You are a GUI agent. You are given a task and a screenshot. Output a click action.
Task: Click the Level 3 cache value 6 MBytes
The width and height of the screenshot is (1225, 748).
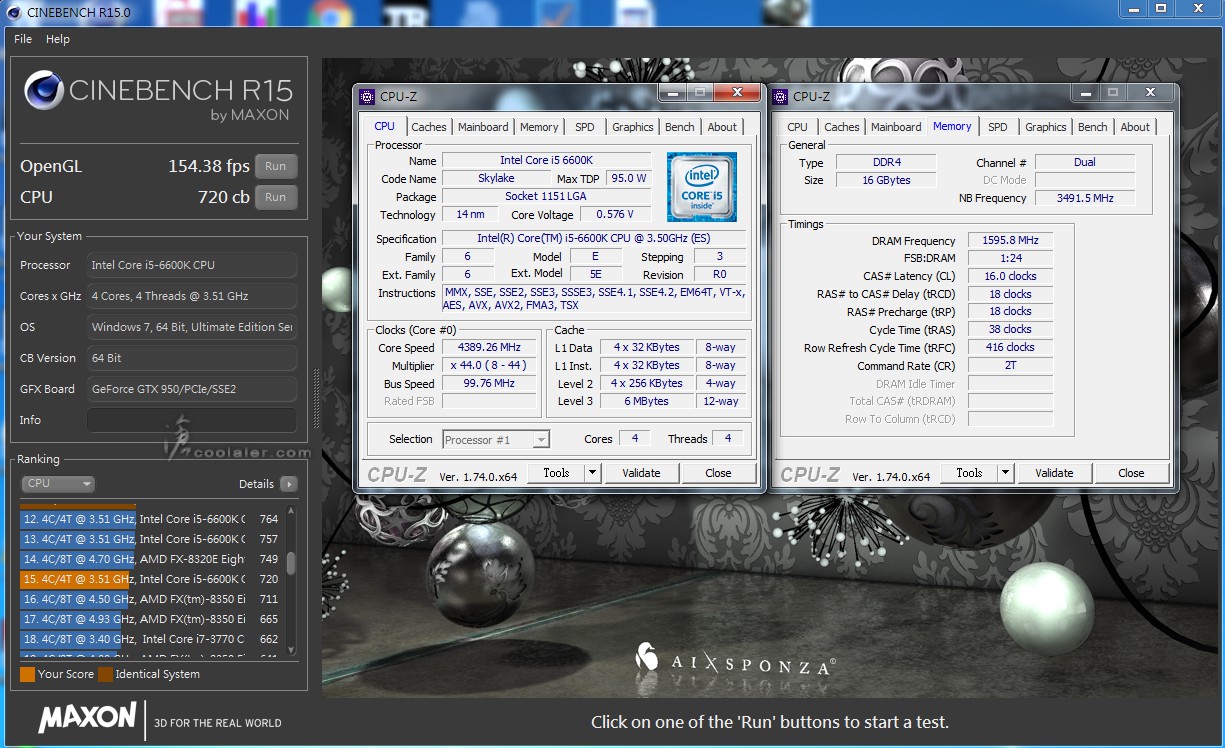[648, 401]
